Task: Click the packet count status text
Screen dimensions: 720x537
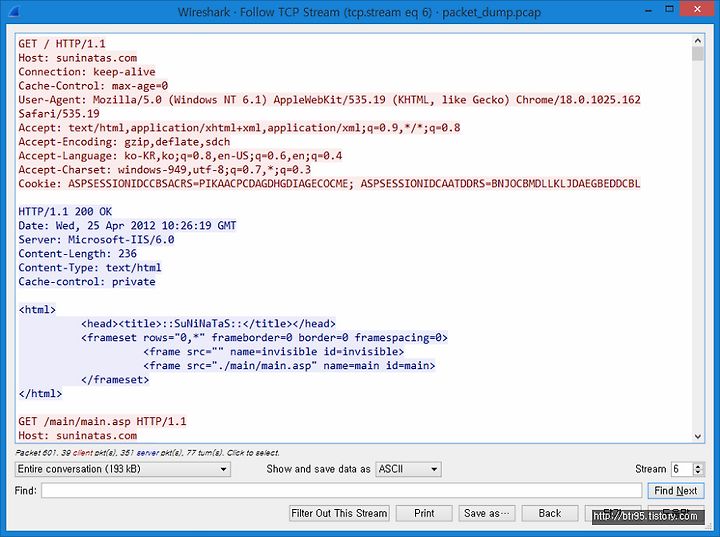Action: click(147, 453)
